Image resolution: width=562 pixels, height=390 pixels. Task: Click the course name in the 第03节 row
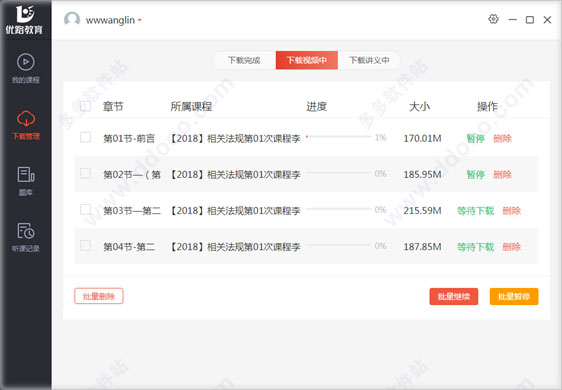click(234, 211)
